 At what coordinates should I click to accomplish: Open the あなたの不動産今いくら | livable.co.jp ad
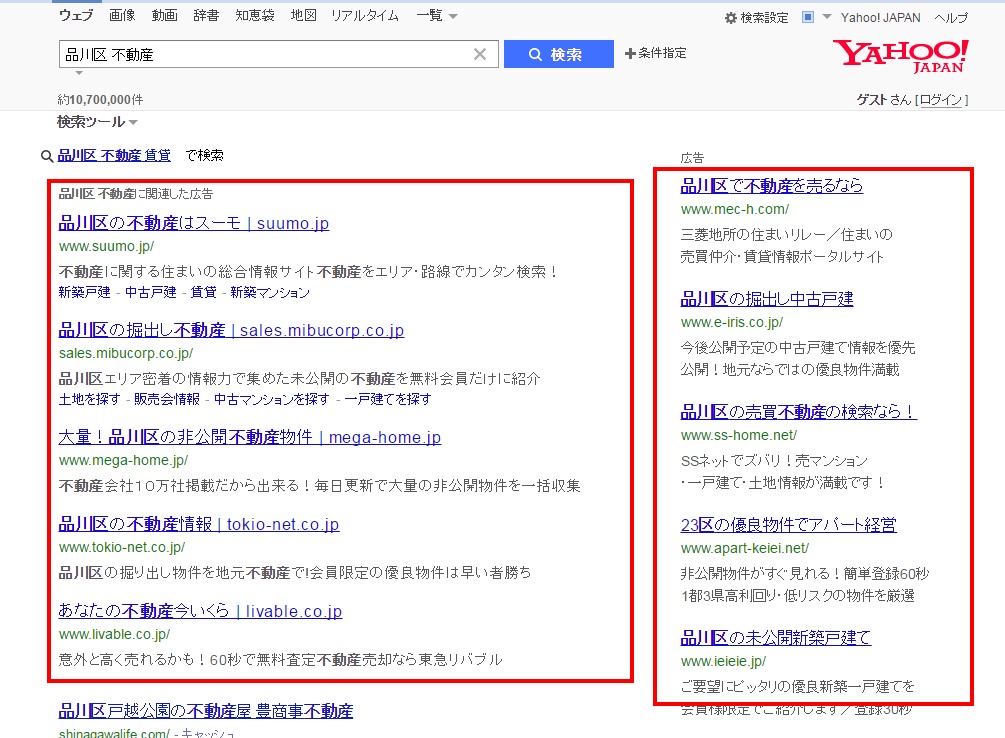[200, 611]
